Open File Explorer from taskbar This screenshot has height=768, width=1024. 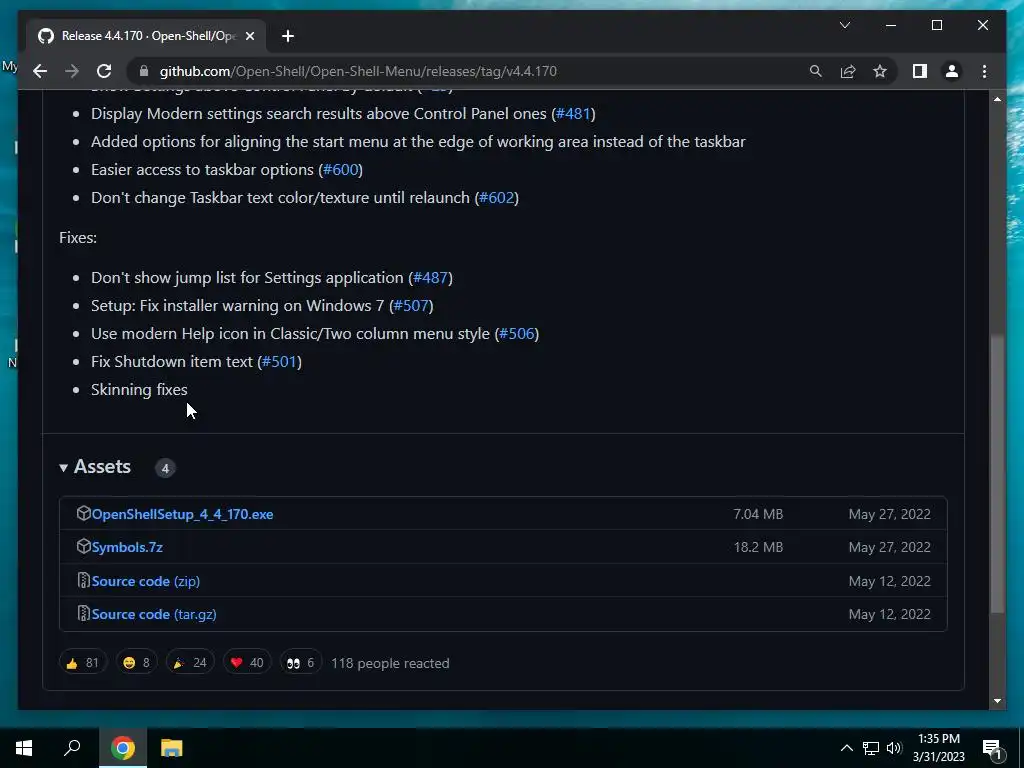click(172, 748)
